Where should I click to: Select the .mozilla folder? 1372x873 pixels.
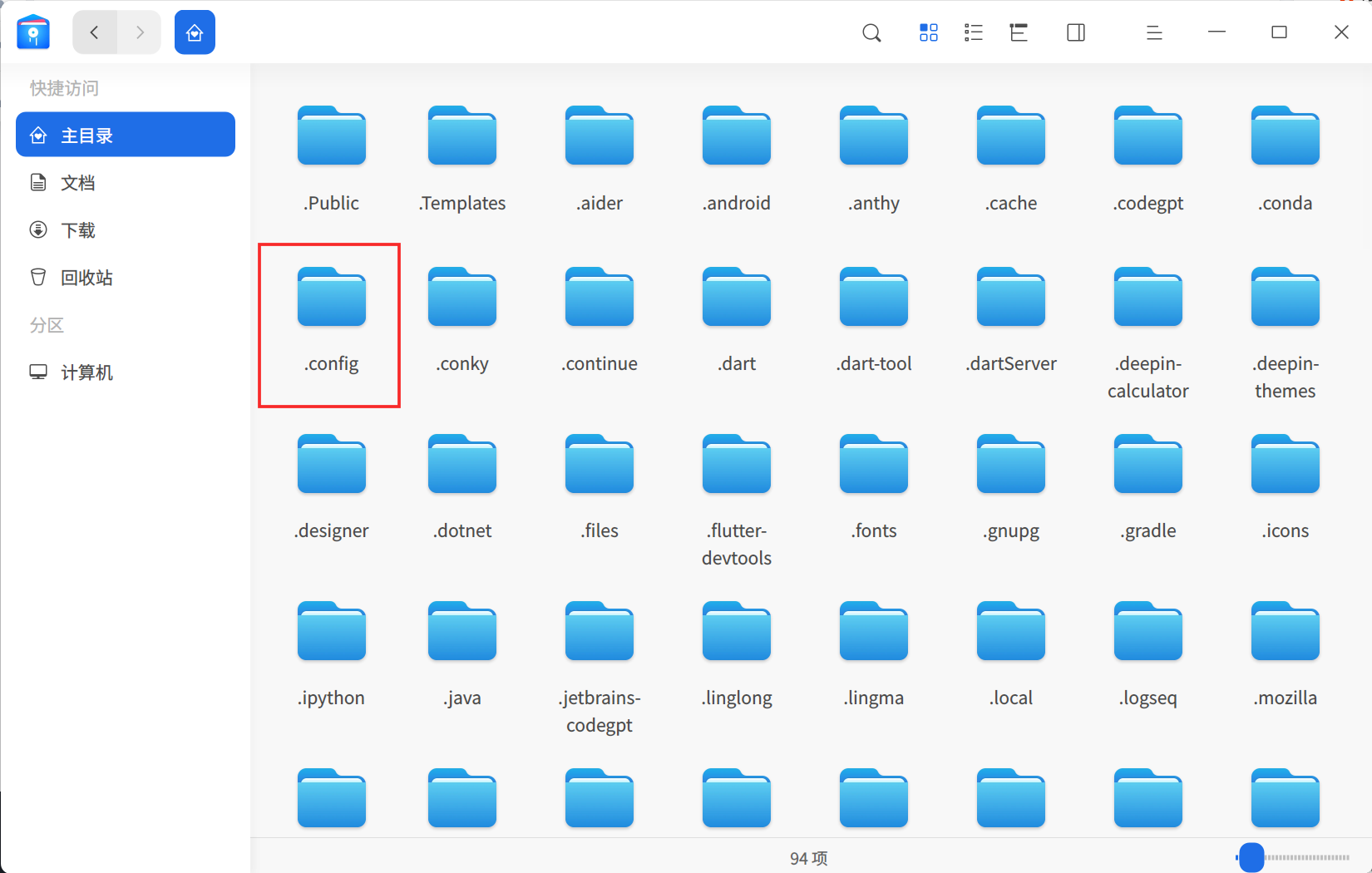pos(1286,655)
